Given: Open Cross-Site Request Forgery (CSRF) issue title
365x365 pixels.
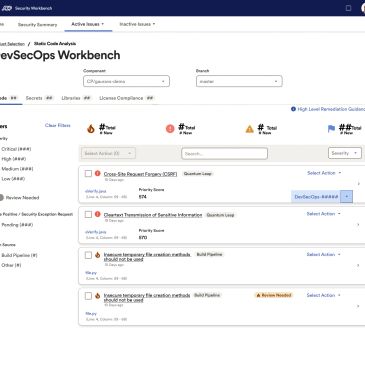Looking at the screenshot, I should pyautogui.click(x=140, y=174).
